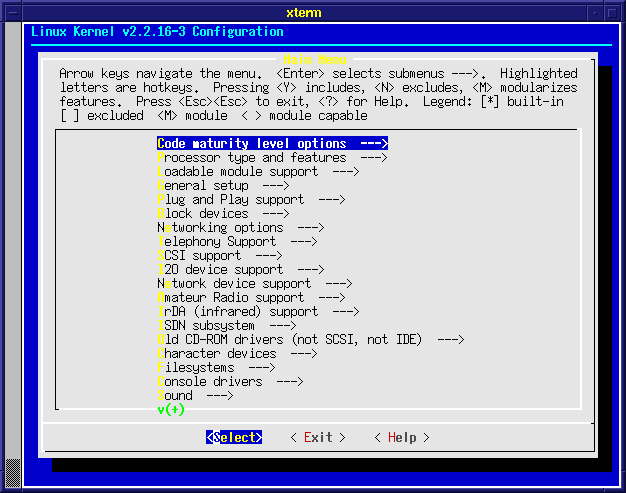The width and height of the screenshot is (626, 493).
Task: Select Character devices entry
Action: click(236, 353)
